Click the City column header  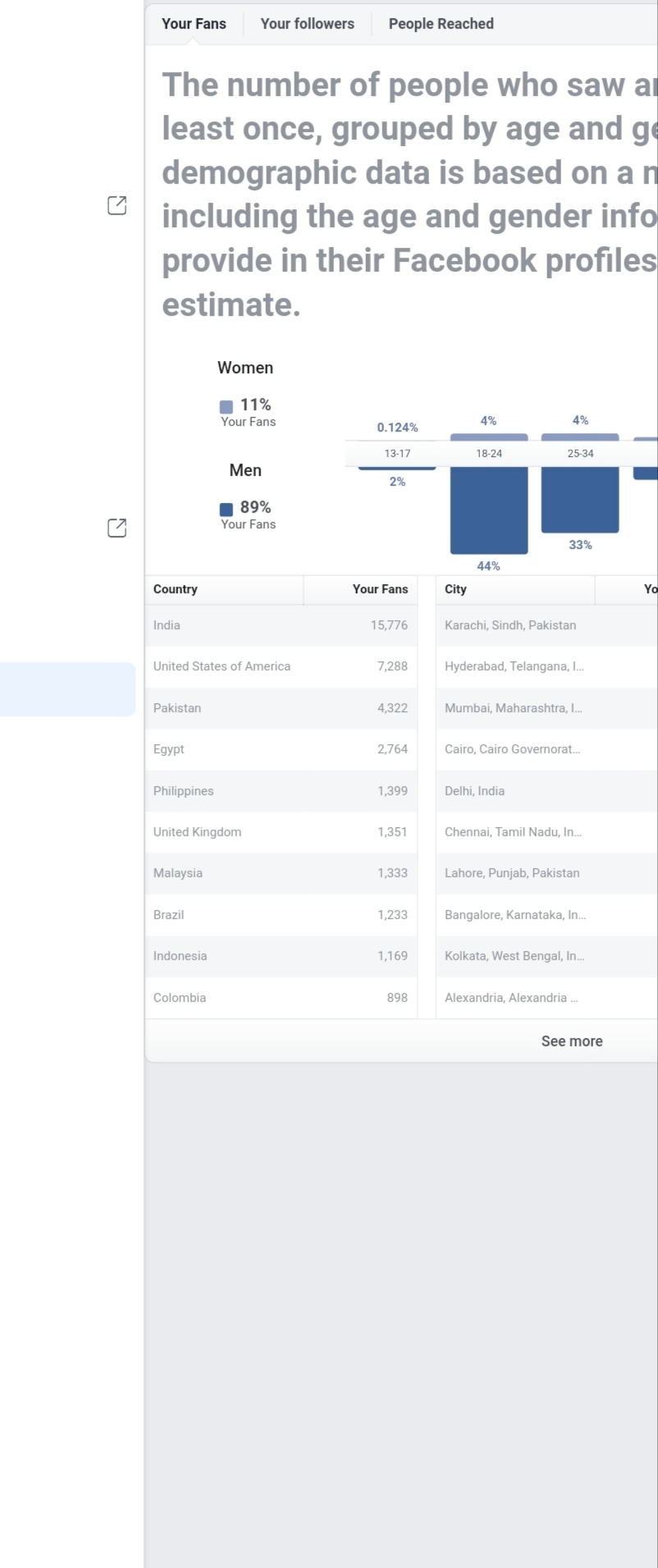(x=455, y=589)
